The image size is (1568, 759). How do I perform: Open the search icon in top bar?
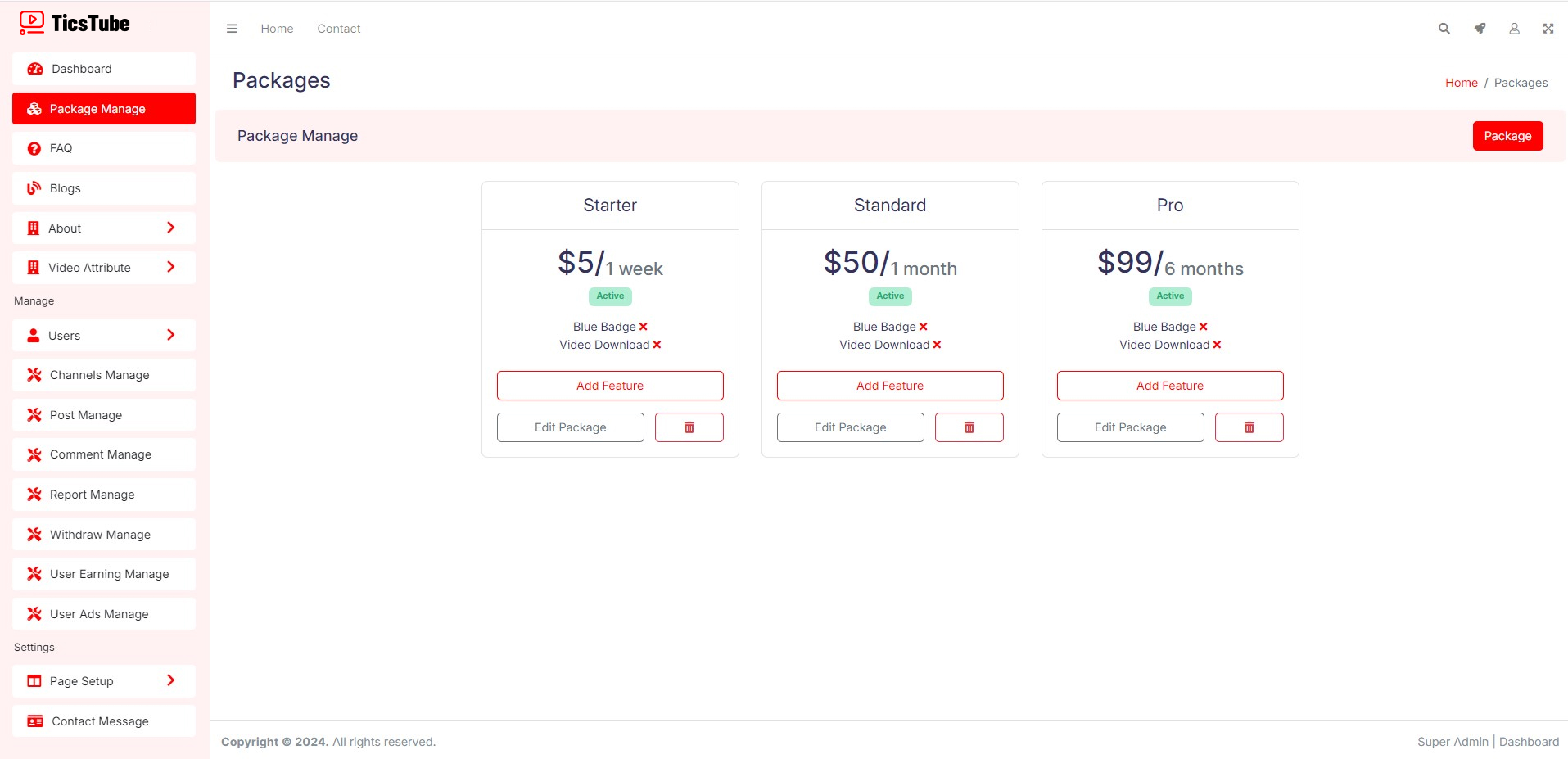coord(1444,29)
